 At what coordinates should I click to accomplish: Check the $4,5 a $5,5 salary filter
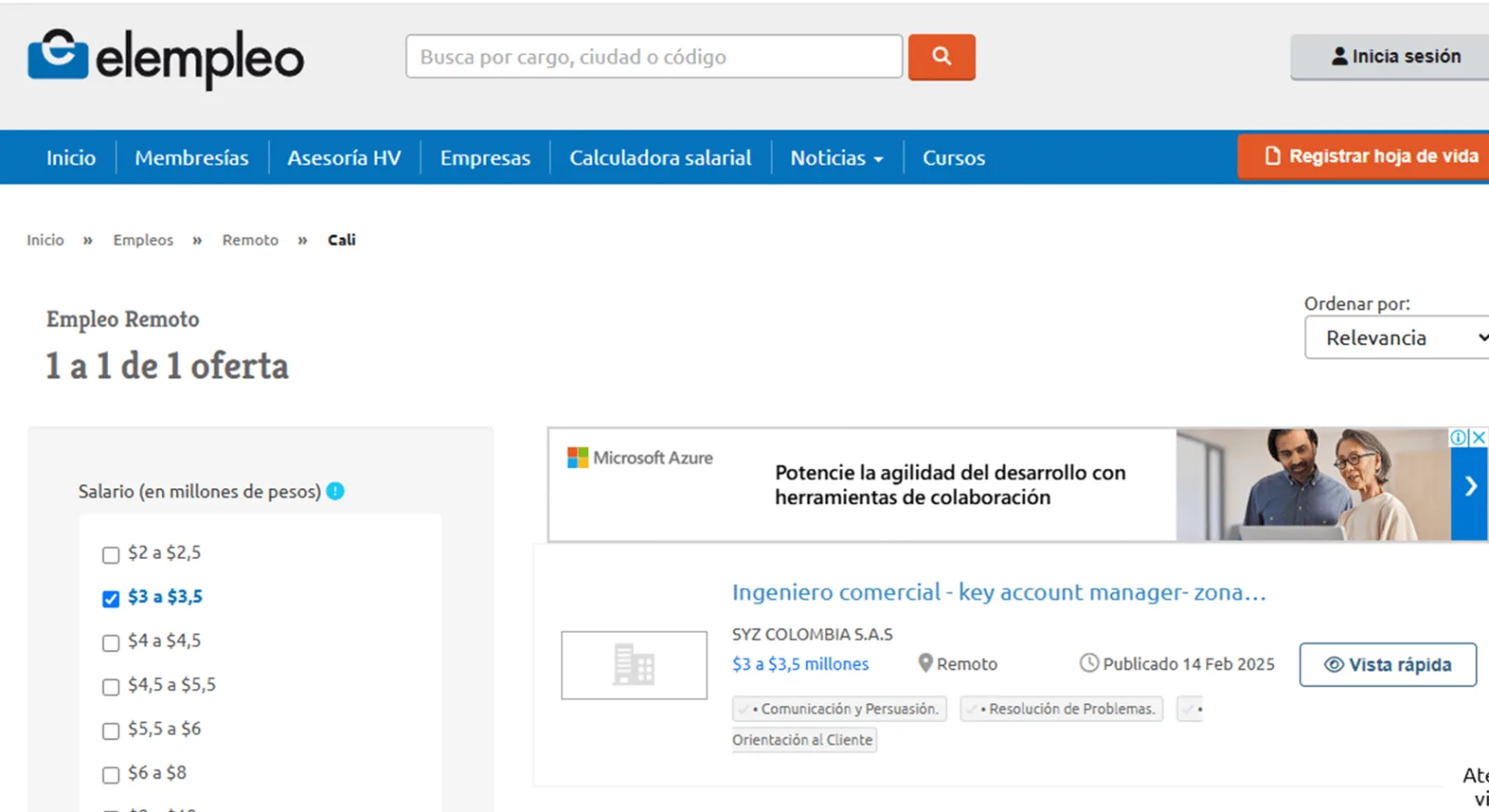pos(111,687)
